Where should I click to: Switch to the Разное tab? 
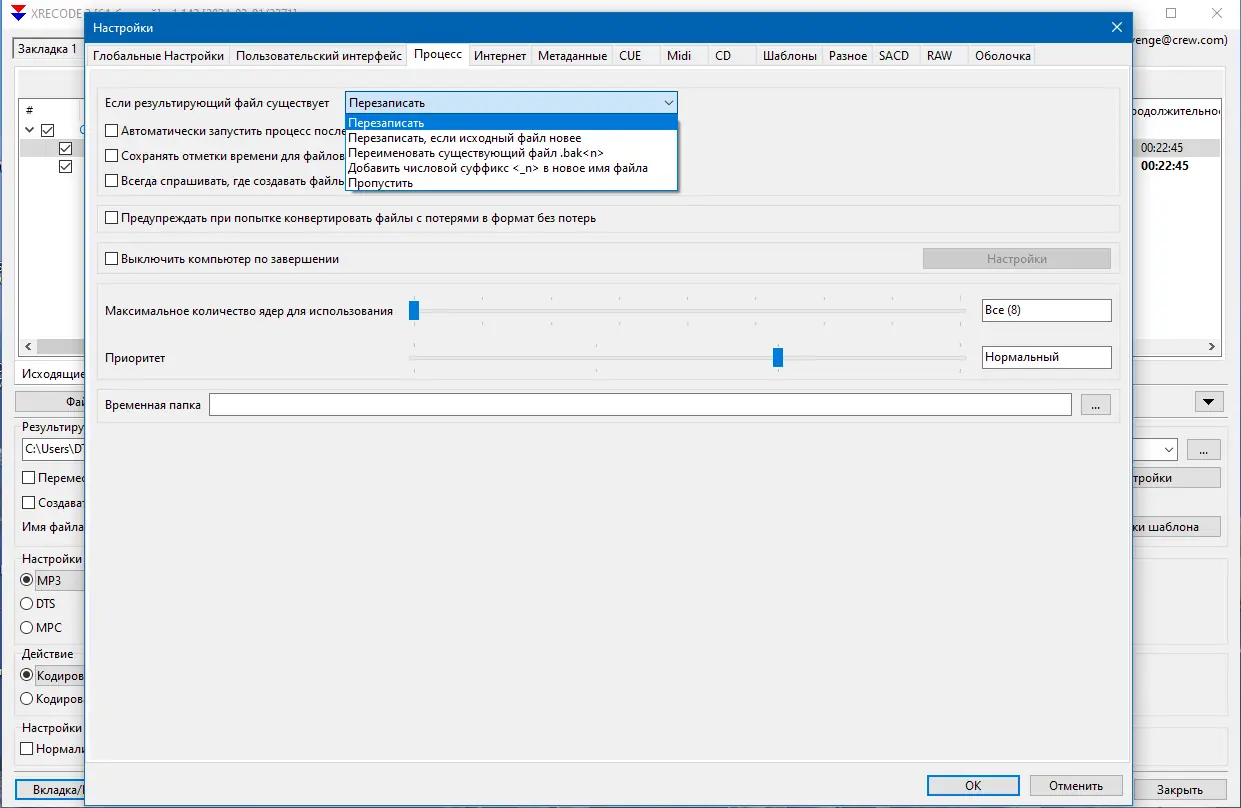tap(848, 56)
